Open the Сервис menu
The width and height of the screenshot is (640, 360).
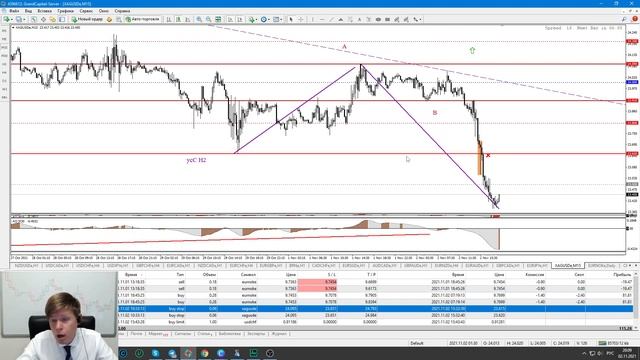click(86, 11)
